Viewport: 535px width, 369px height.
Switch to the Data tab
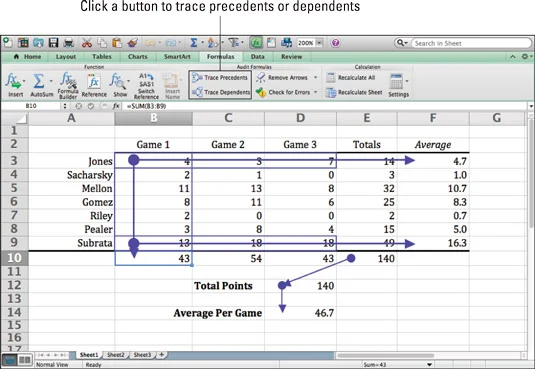pyautogui.click(x=258, y=57)
